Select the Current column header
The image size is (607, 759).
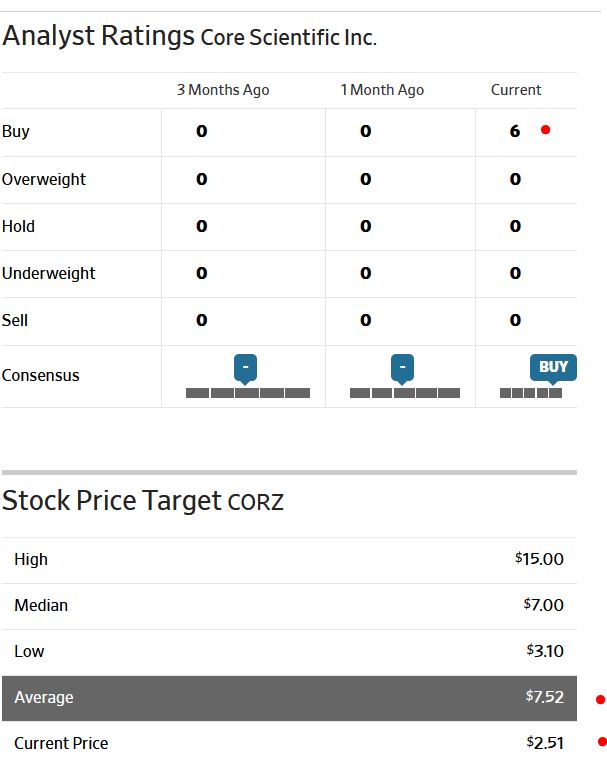tap(516, 90)
